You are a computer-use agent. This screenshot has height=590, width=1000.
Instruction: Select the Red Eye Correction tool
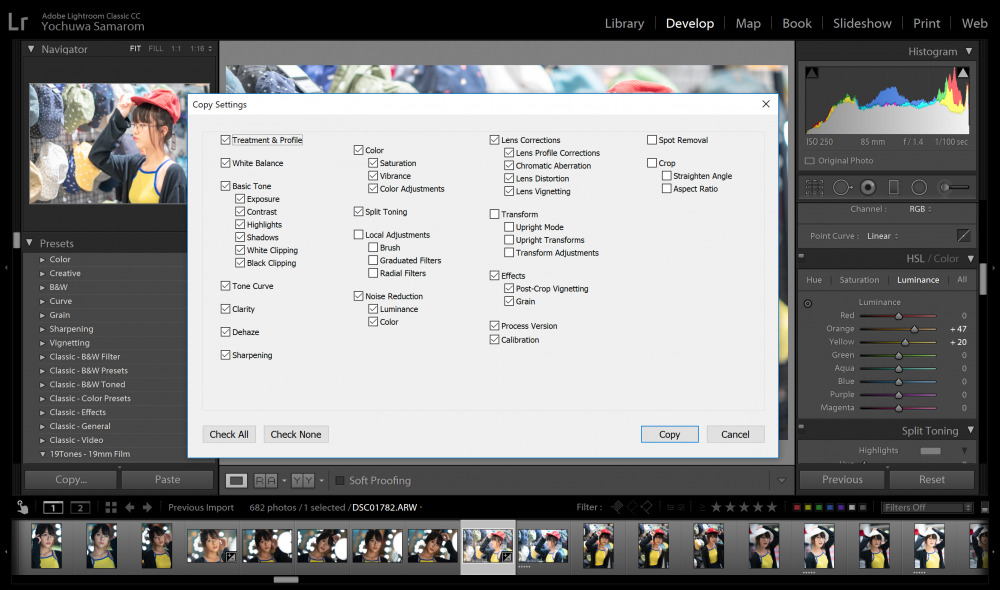click(x=868, y=187)
